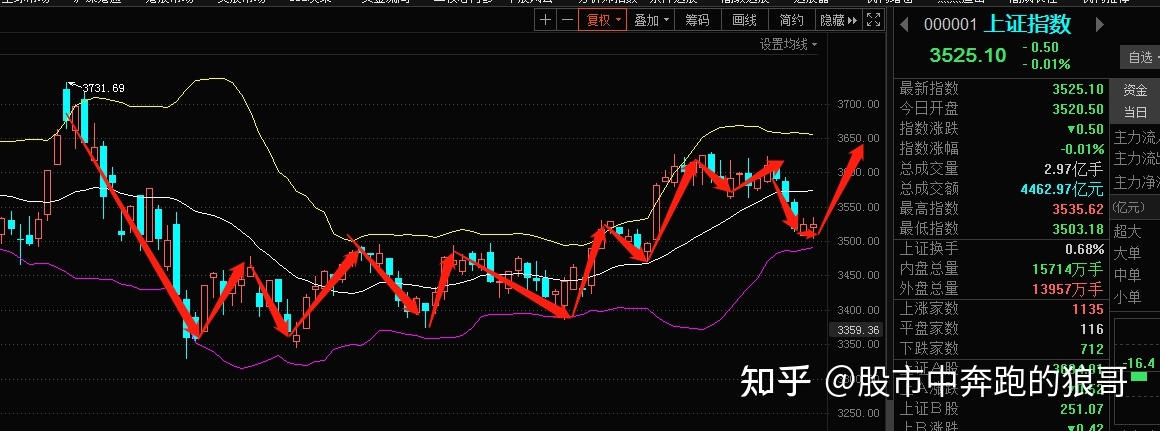Click the 3359.36 cursor price tag
This screenshot has width=1160, height=431.
coord(857,330)
